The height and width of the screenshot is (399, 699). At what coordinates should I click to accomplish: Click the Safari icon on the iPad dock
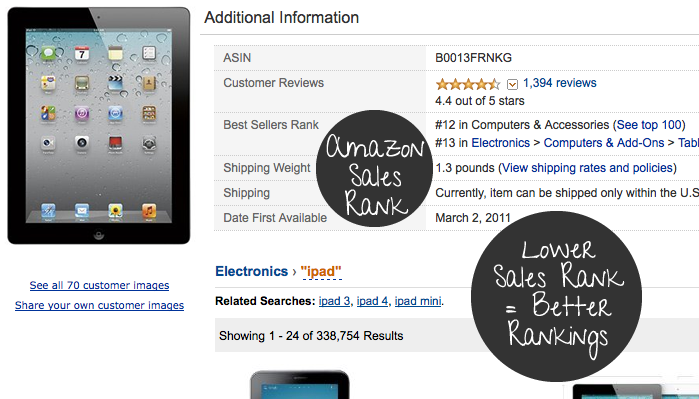pyautogui.click(x=48, y=210)
